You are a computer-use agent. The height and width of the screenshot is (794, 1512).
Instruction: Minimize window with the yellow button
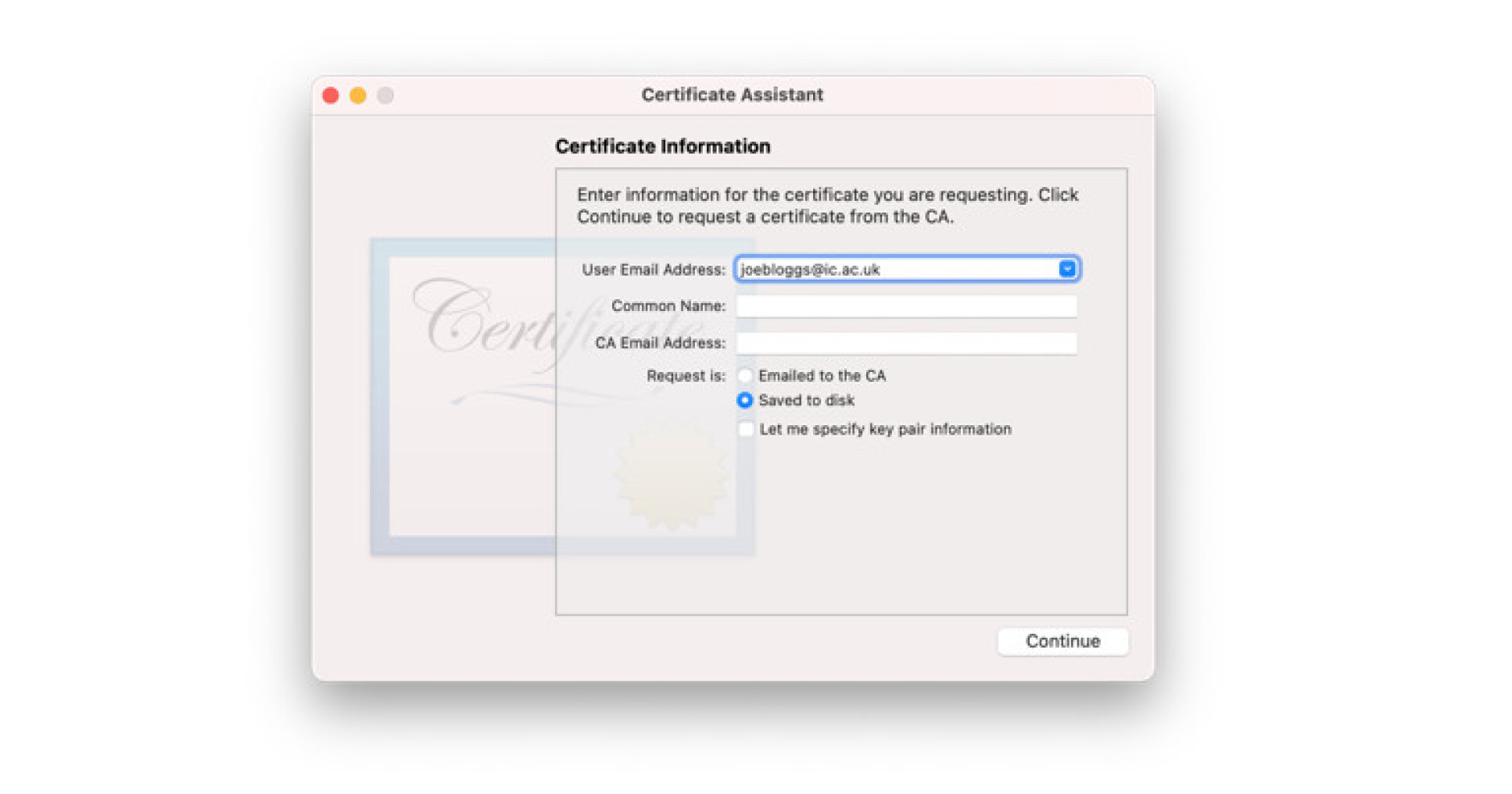coord(358,95)
